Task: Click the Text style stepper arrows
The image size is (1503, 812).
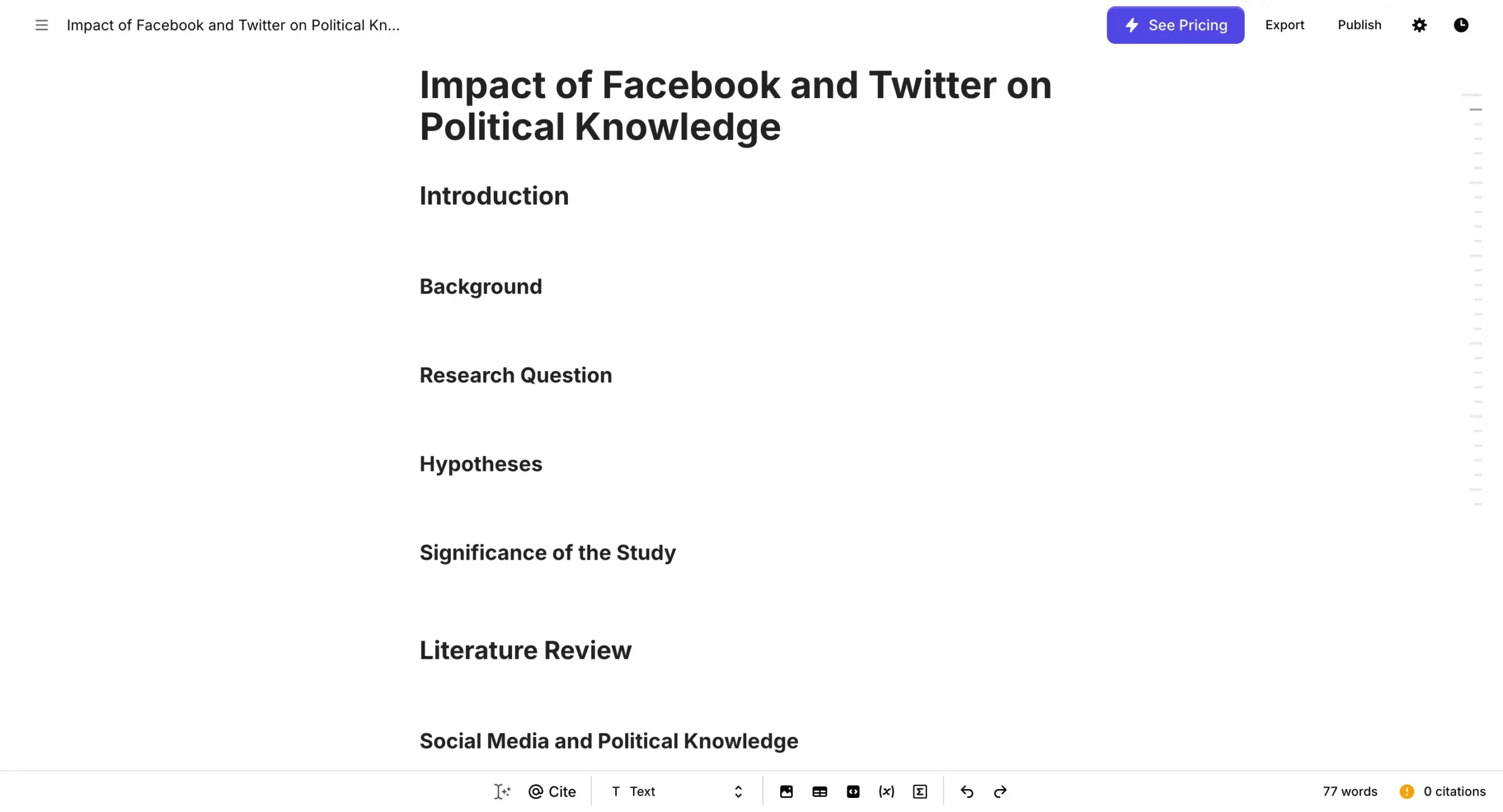Action: tap(738, 791)
